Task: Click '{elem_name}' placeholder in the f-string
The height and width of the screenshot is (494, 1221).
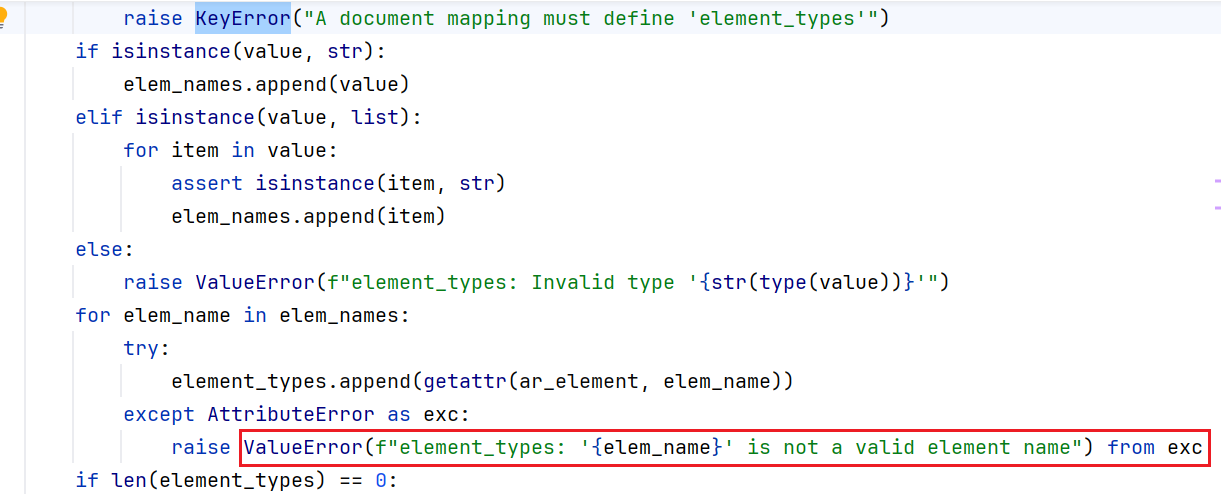Action: tap(657, 447)
